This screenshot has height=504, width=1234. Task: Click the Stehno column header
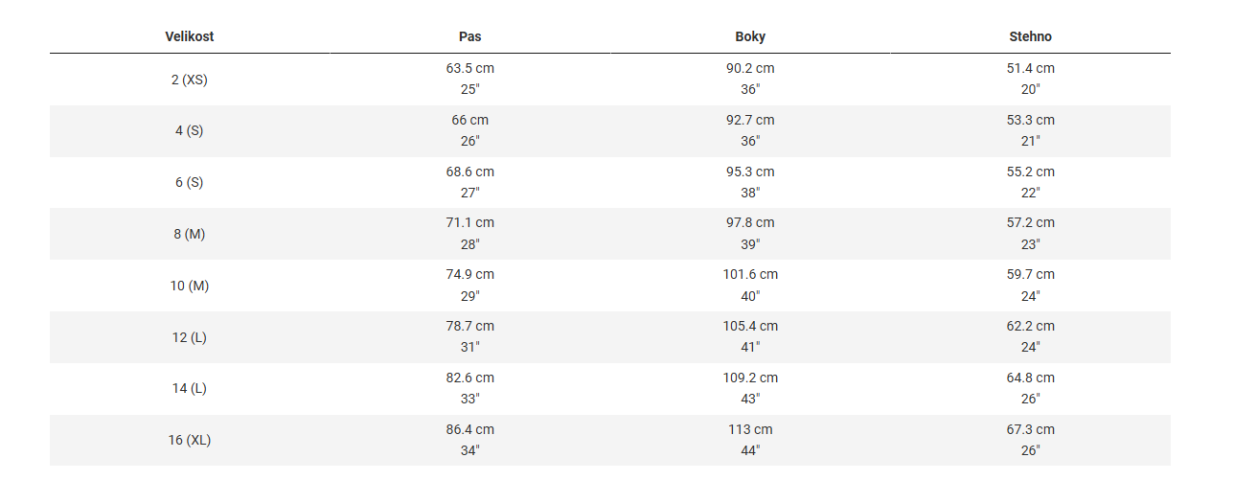click(1030, 37)
